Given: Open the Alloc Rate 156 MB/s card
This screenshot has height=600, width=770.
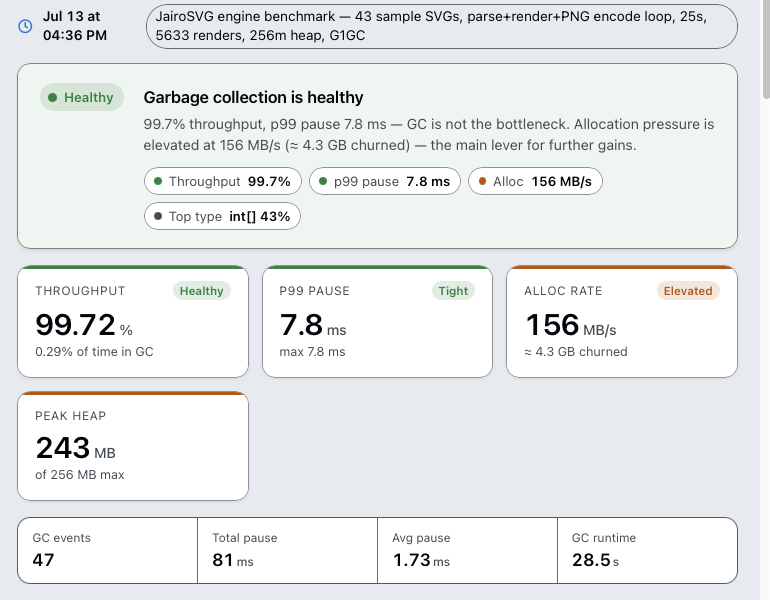Looking at the screenshot, I should pos(622,322).
